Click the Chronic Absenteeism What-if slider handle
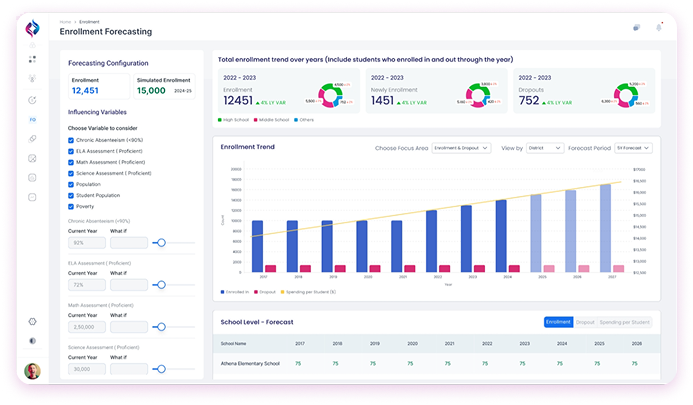Screen dimensions: 693x405 click(159, 243)
